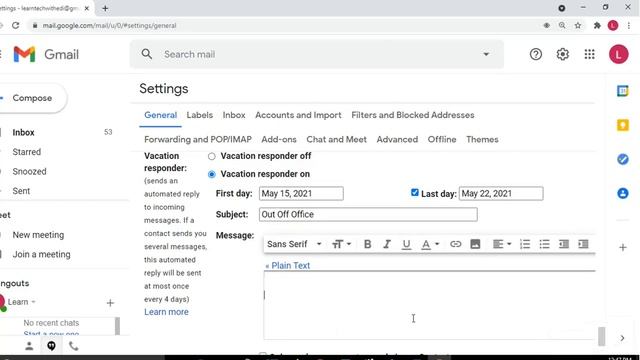This screenshot has height=360, width=640.
Task: Toggle italic formatting in message toolbar
Action: [387, 244]
